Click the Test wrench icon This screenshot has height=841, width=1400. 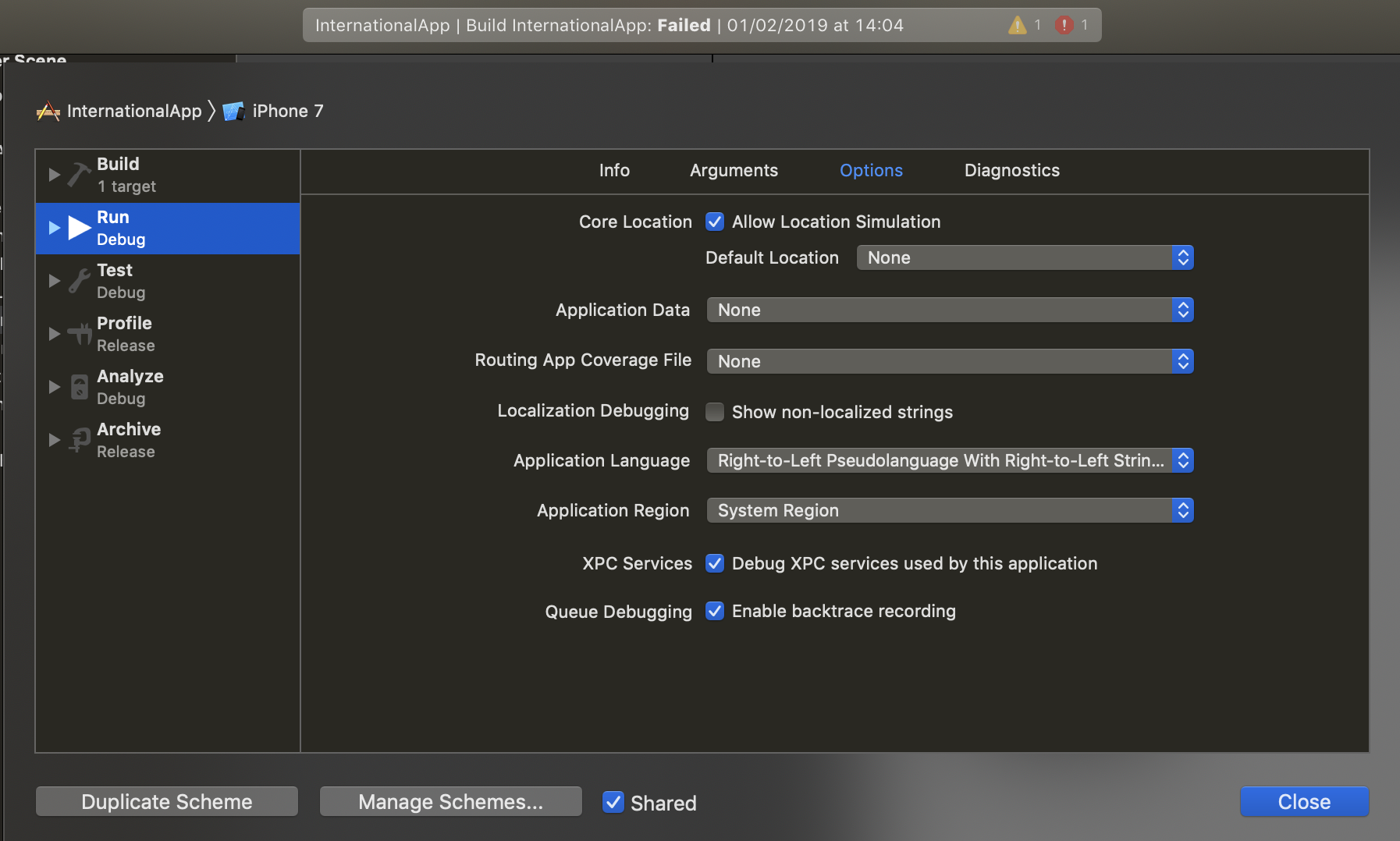(79, 281)
